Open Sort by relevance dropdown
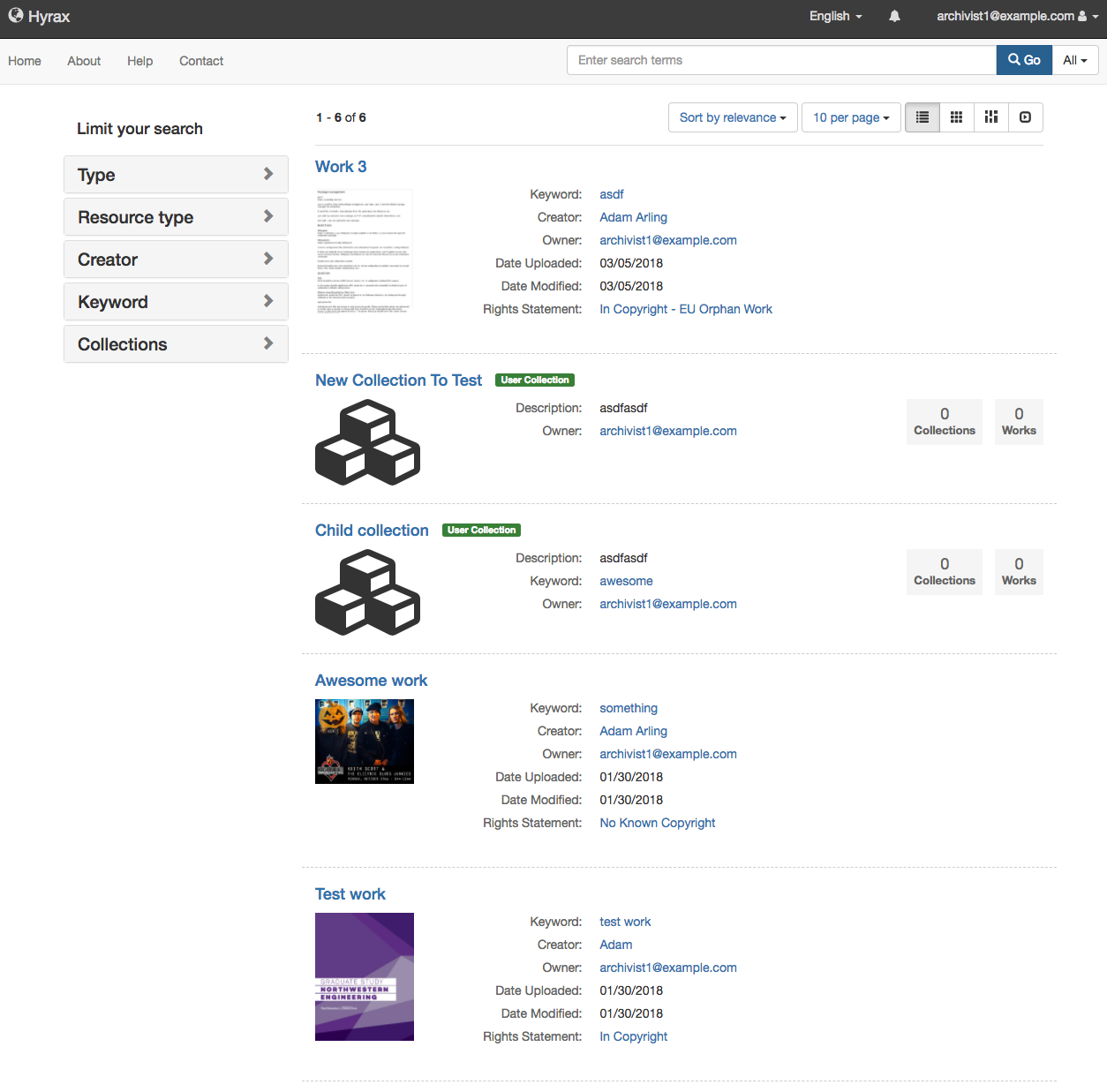 pos(733,117)
